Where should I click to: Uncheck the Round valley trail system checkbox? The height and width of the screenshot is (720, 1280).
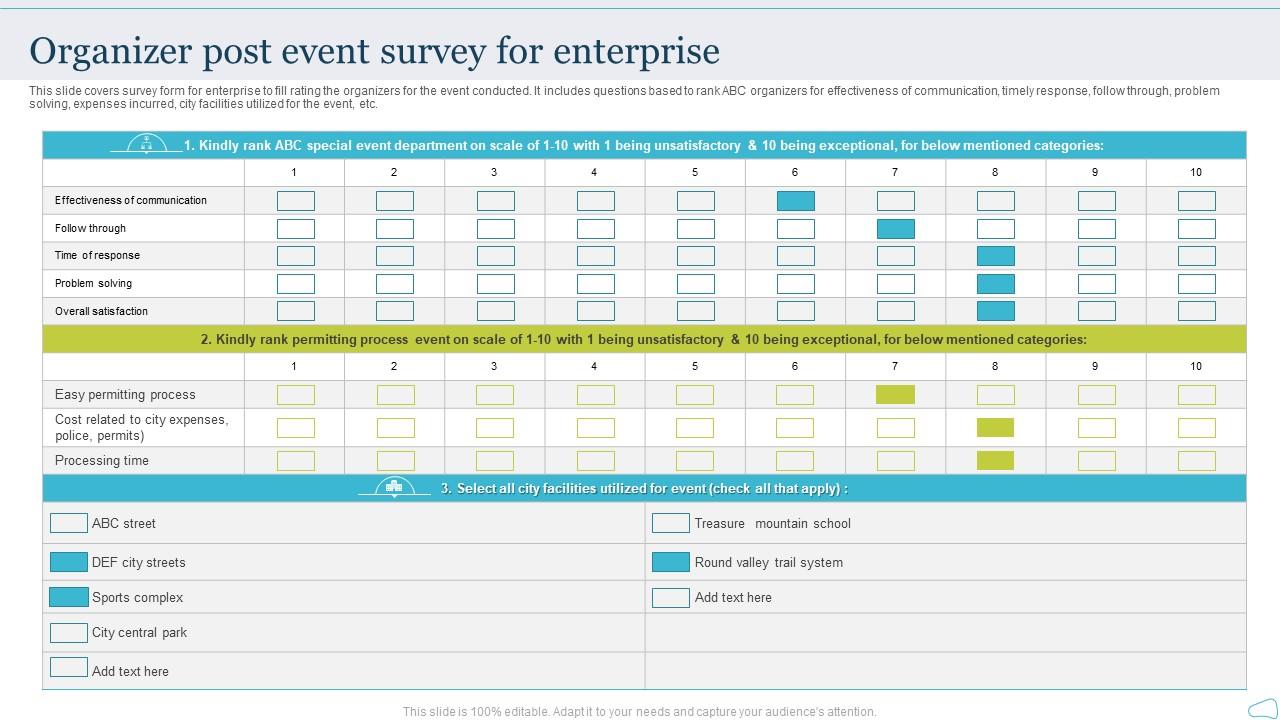(670, 561)
